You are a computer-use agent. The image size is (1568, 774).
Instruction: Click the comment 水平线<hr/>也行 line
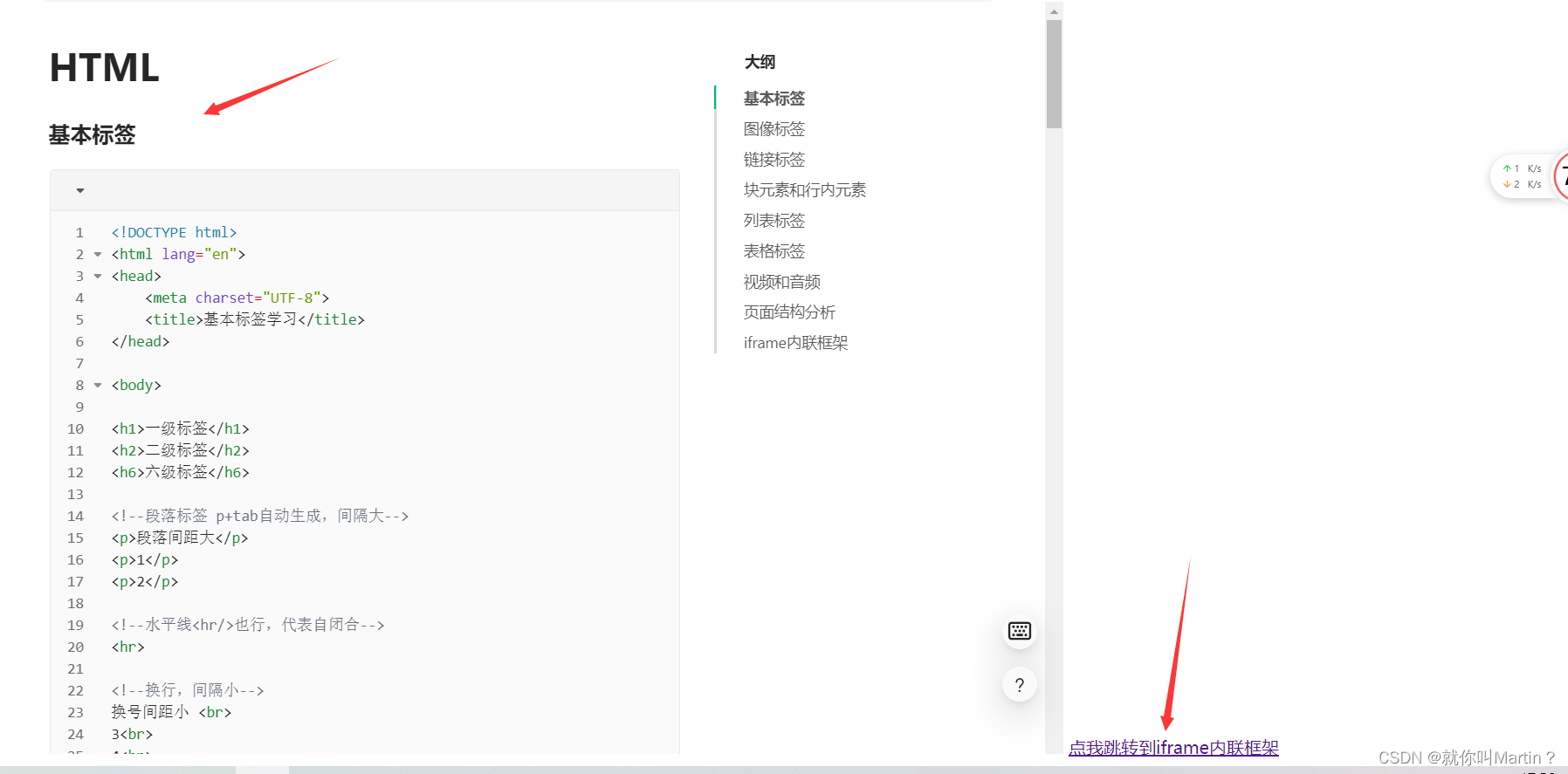coord(247,626)
